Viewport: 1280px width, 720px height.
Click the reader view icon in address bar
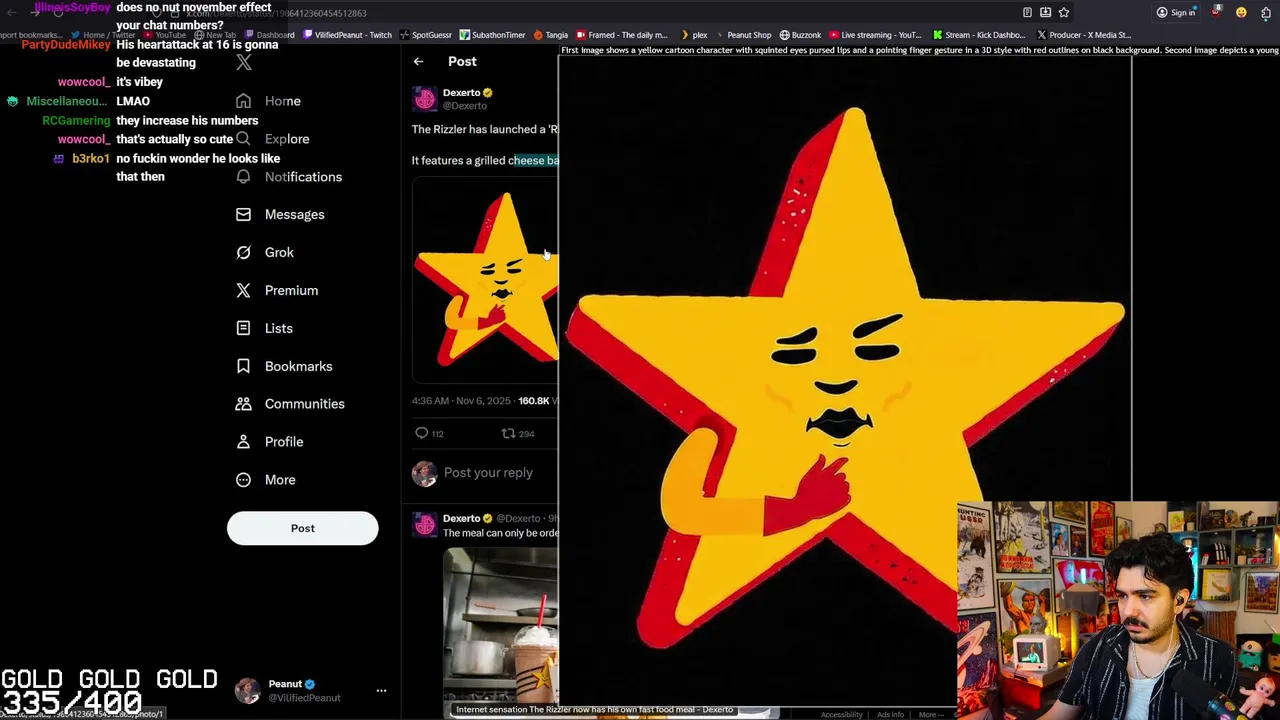tap(1027, 13)
